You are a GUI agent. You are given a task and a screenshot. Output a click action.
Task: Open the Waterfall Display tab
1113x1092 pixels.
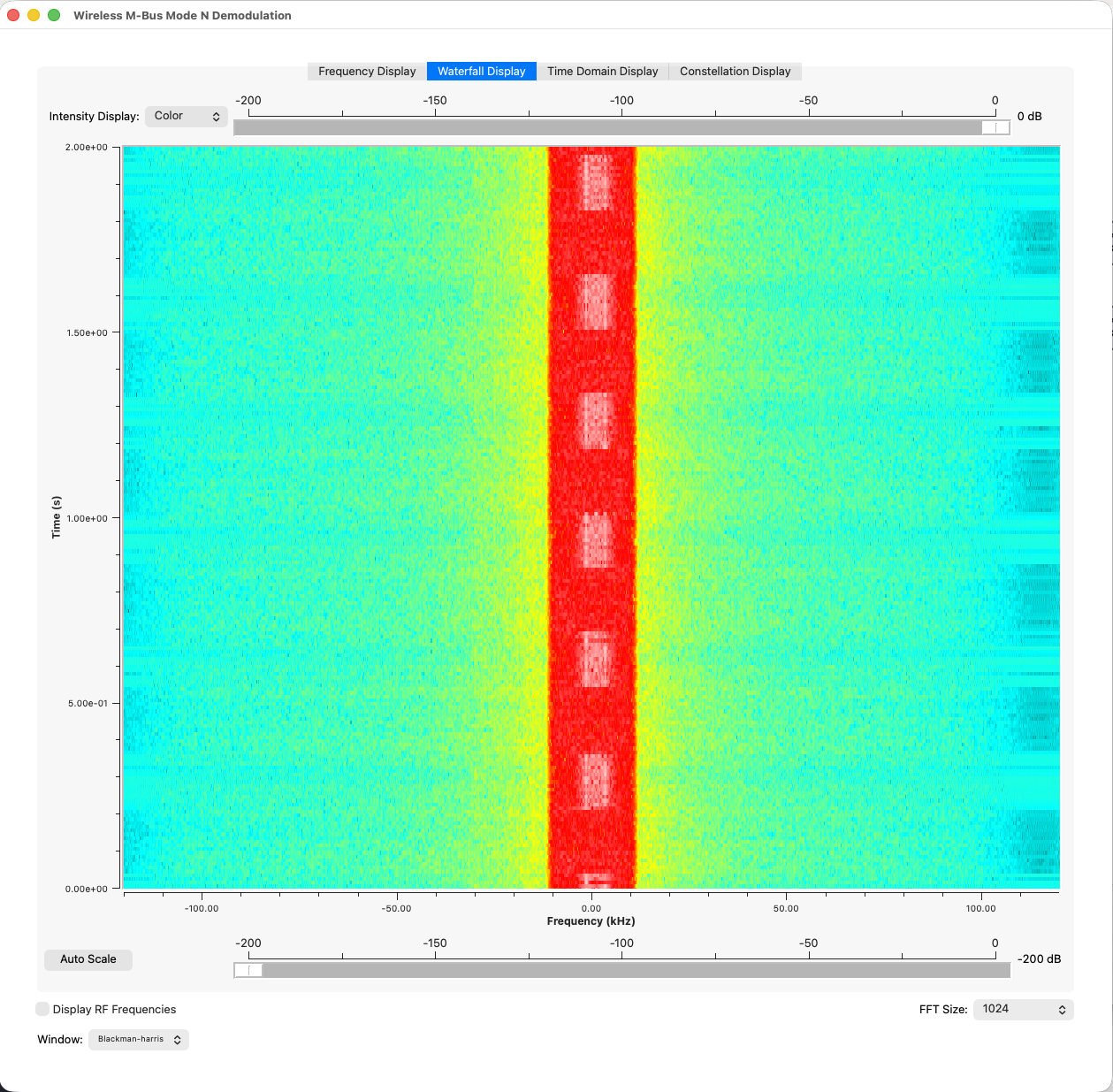(481, 71)
